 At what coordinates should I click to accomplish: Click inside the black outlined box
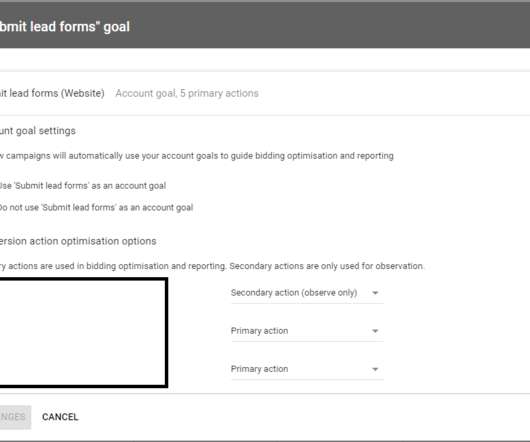[x=82, y=333]
